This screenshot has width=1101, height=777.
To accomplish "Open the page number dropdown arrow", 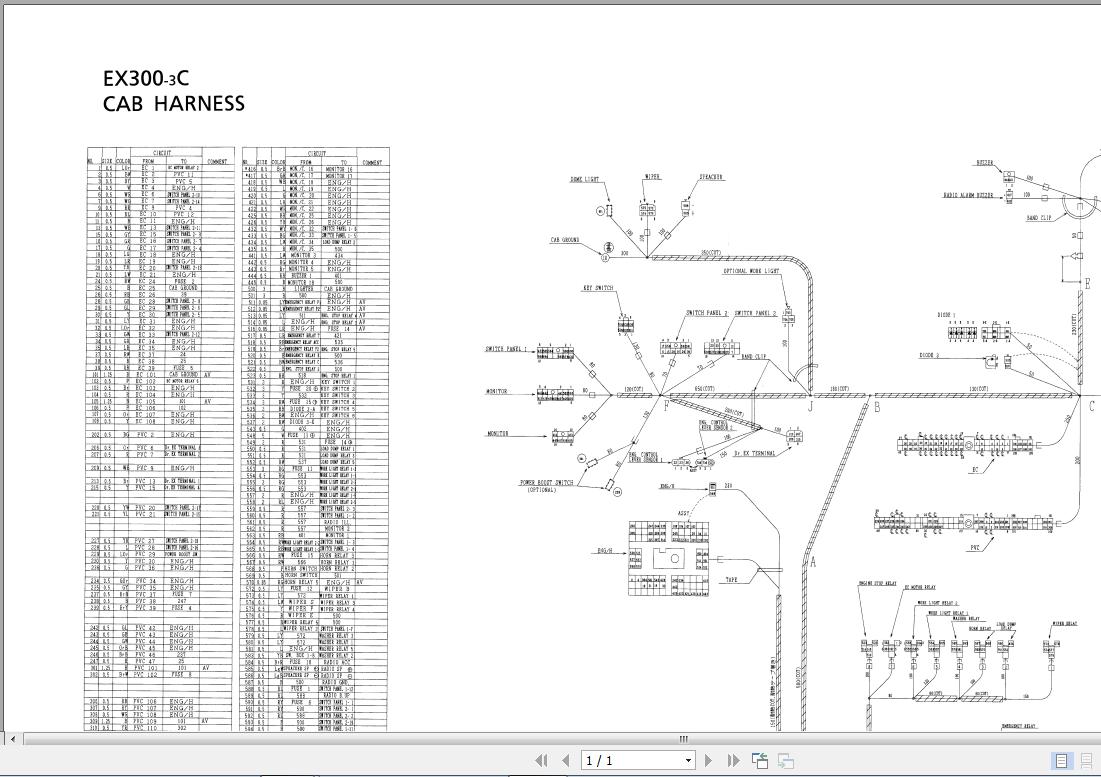I will click(x=688, y=760).
